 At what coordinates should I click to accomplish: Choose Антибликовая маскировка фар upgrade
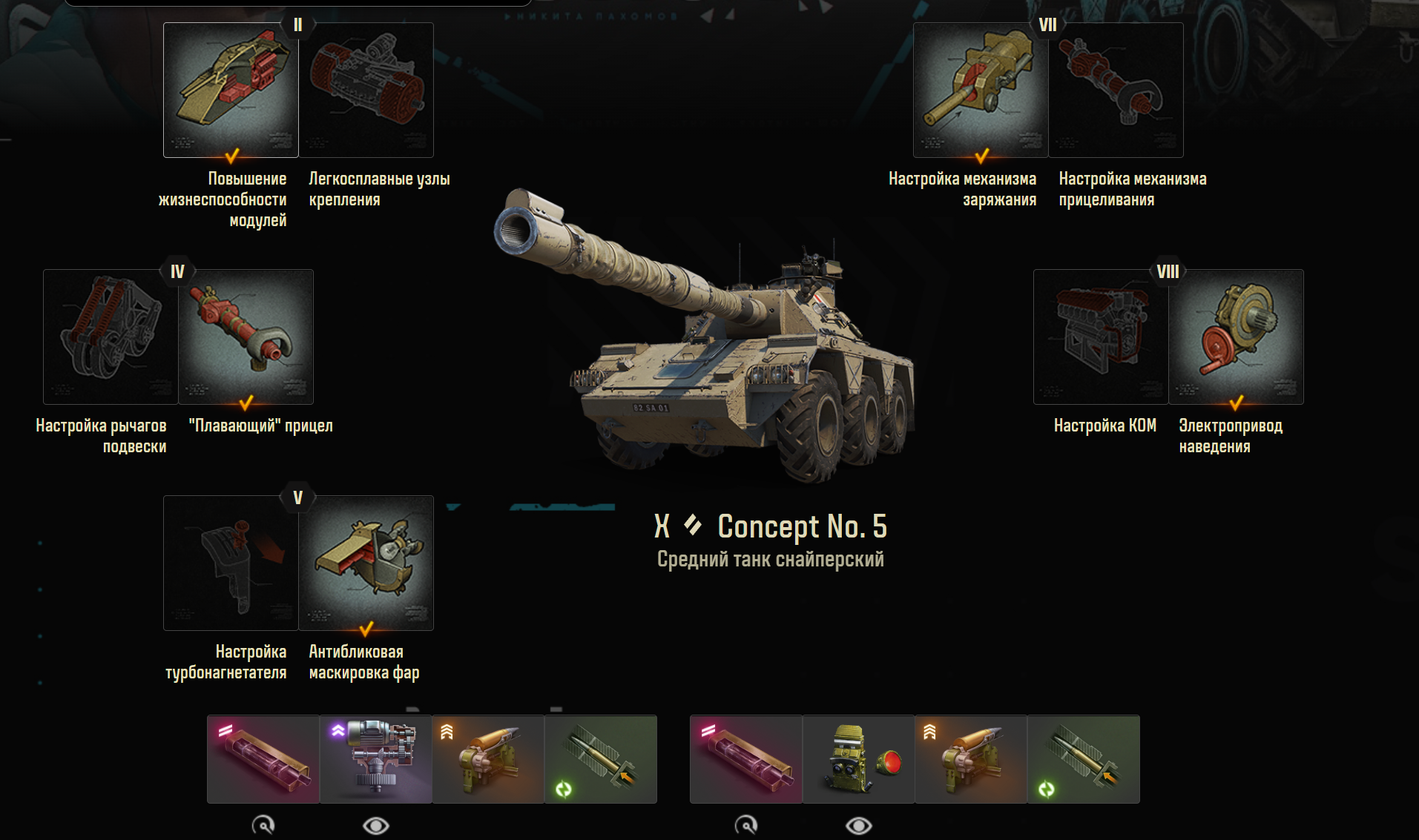click(x=366, y=563)
